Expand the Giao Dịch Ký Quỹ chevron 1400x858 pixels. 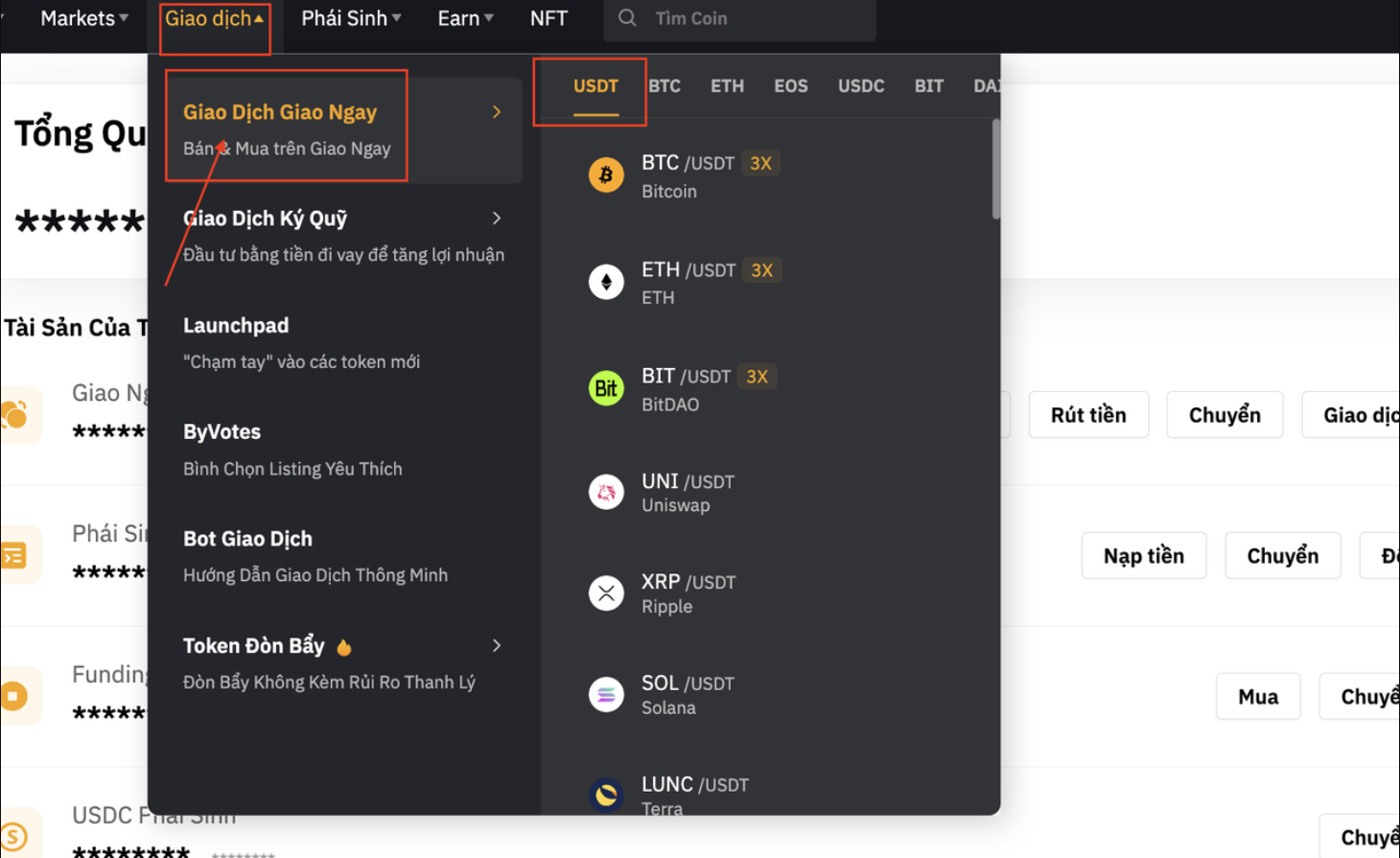[497, 219]
